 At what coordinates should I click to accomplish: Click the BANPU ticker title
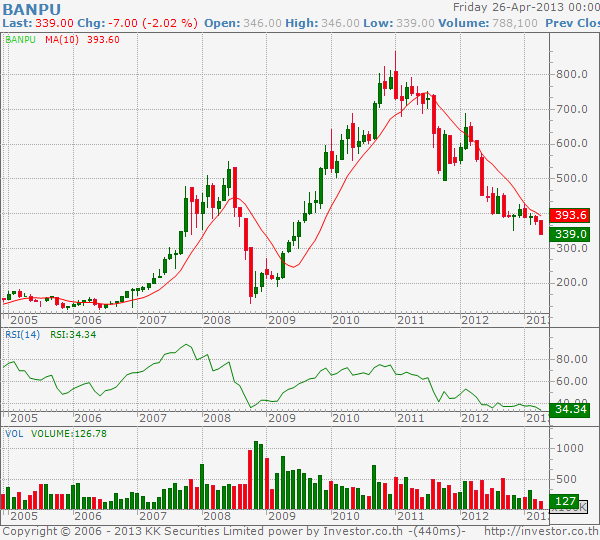(31, 9)
